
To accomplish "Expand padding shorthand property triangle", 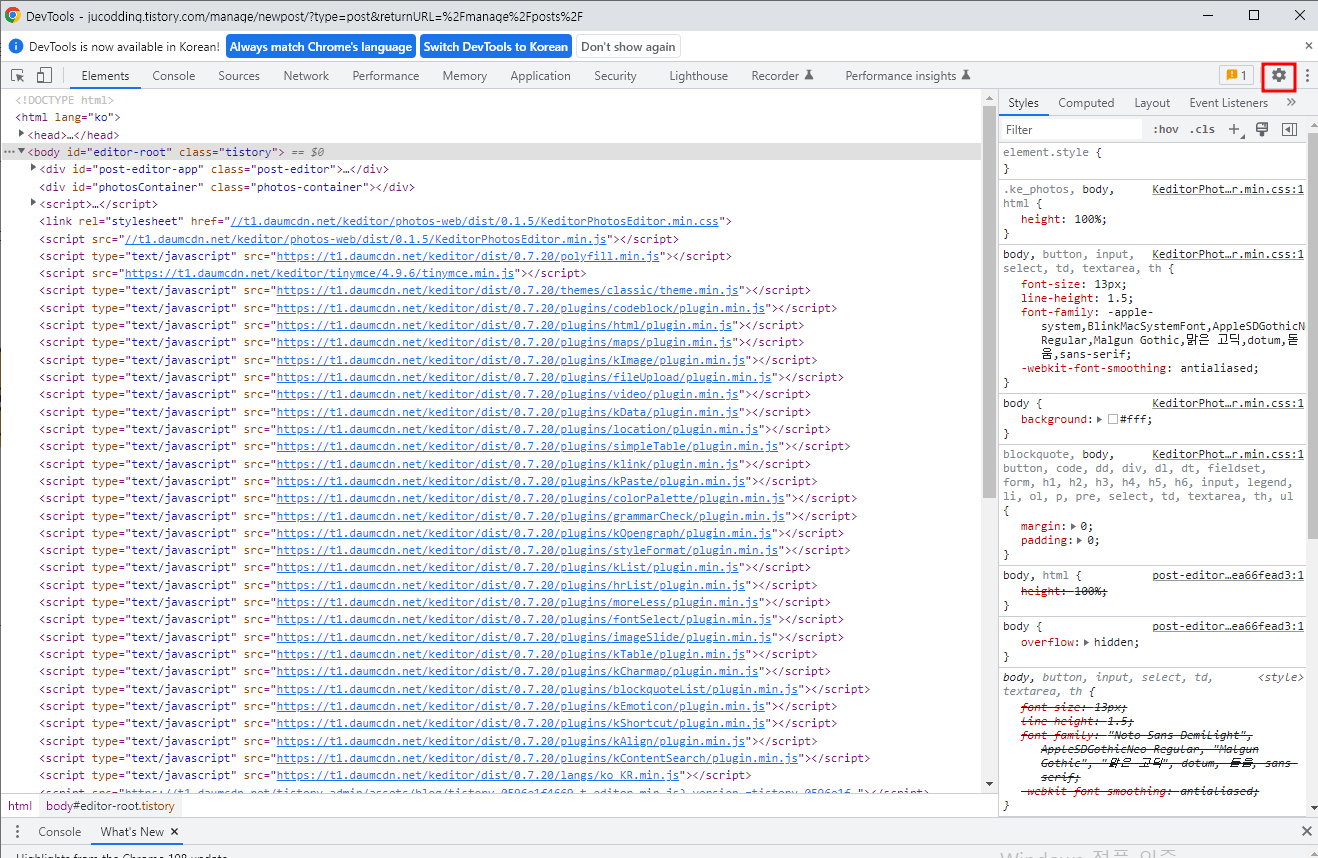I will (1081, 541).
